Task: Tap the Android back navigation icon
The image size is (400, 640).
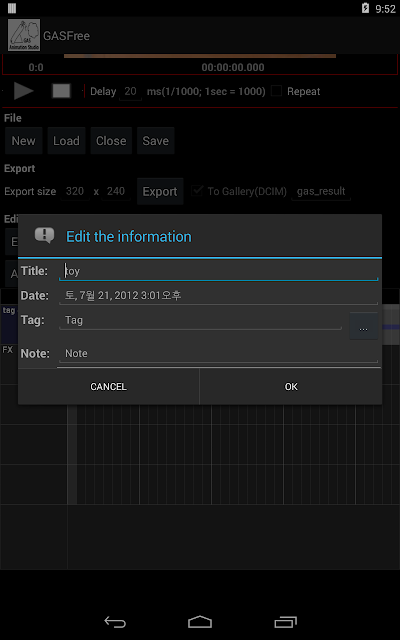Action: point(115,622)
